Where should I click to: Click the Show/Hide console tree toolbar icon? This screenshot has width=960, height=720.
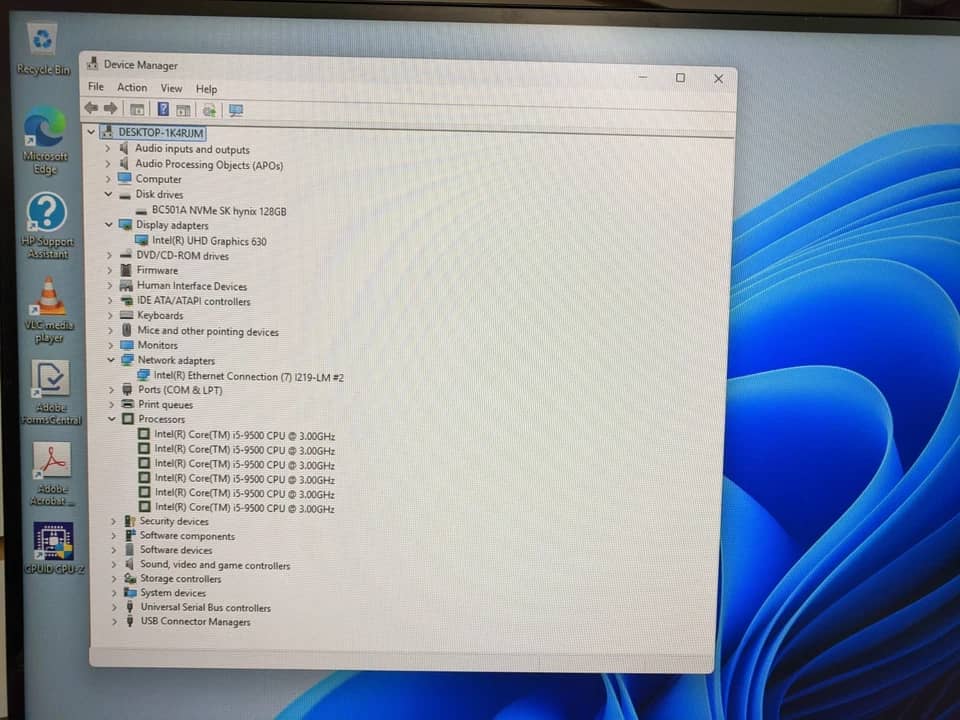137,110
